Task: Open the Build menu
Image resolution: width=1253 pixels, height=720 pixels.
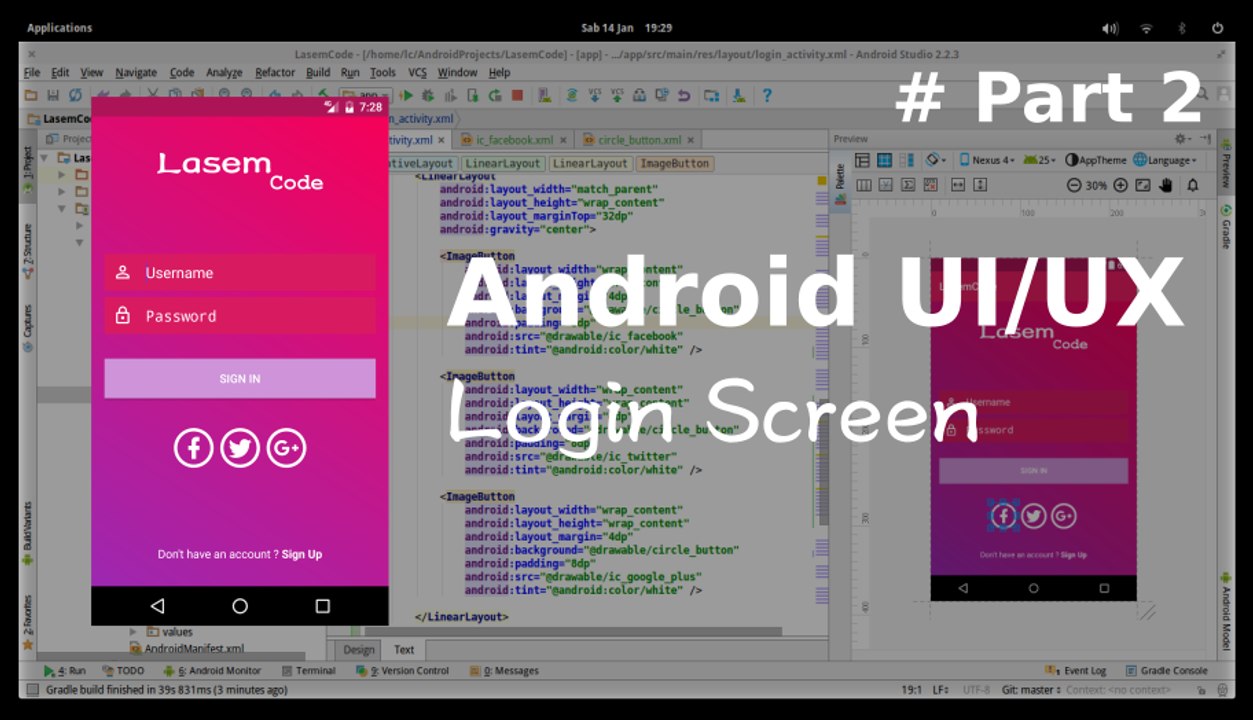Action: coord(318,72)
